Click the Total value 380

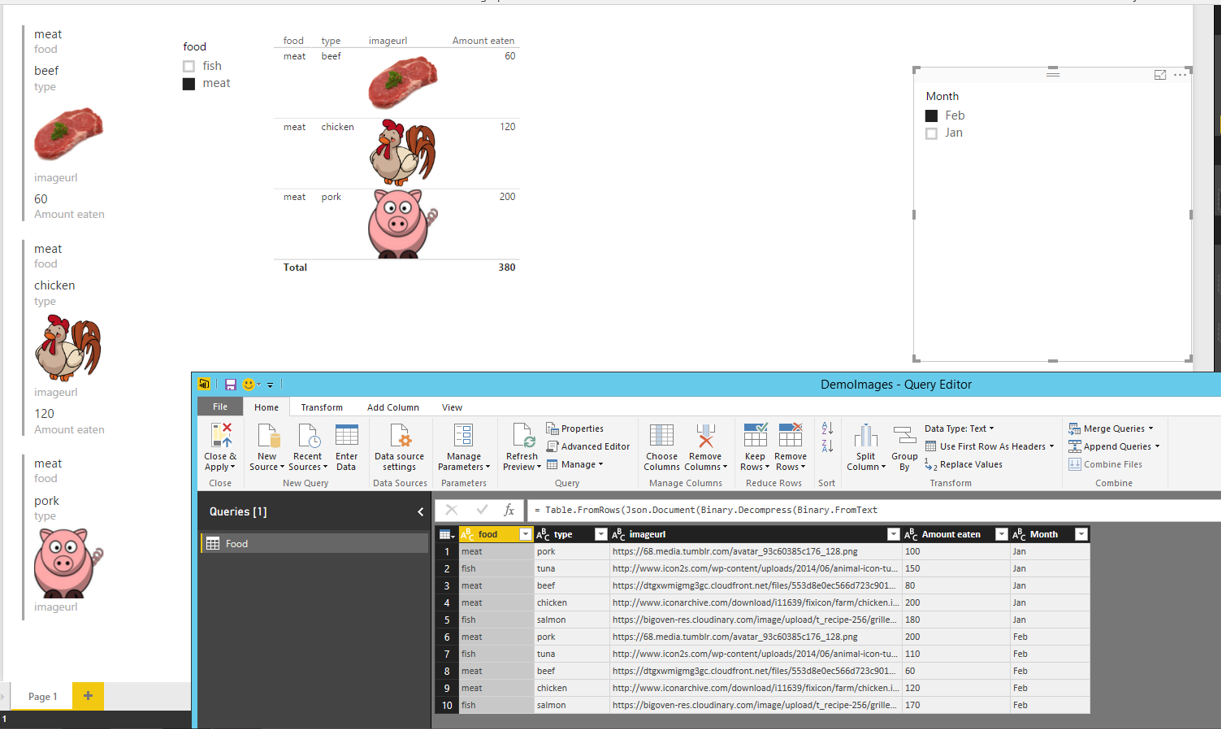507,268
